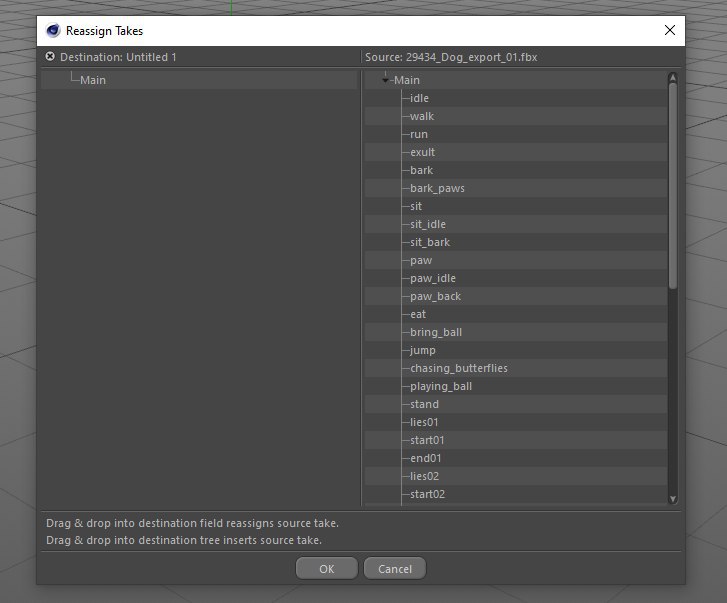The image size is (727, 603).
Task: Select the chasing_butterflies take
Action: click(x=459, y=368)
